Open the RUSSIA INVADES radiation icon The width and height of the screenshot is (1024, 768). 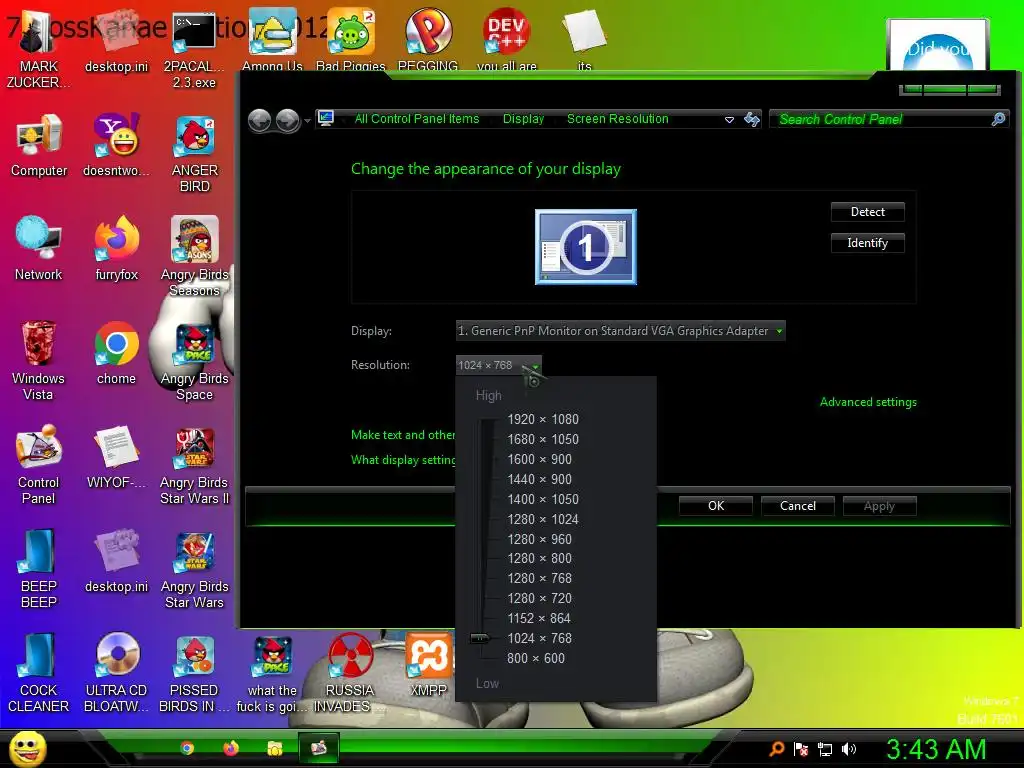click(349, 673)
